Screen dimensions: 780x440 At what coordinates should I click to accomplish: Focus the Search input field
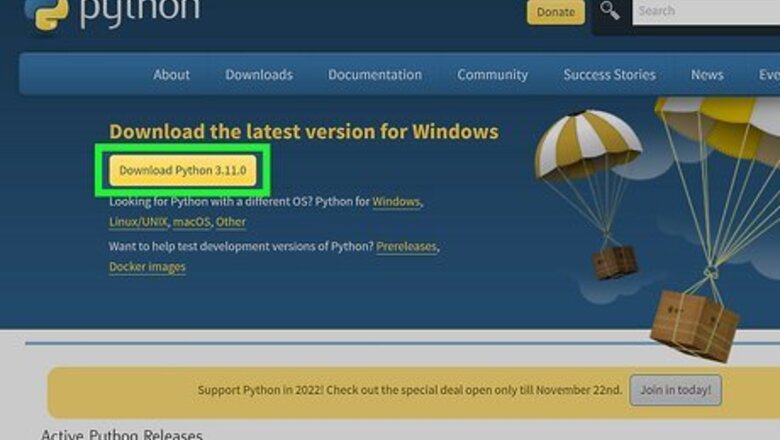tap(706, 11)
